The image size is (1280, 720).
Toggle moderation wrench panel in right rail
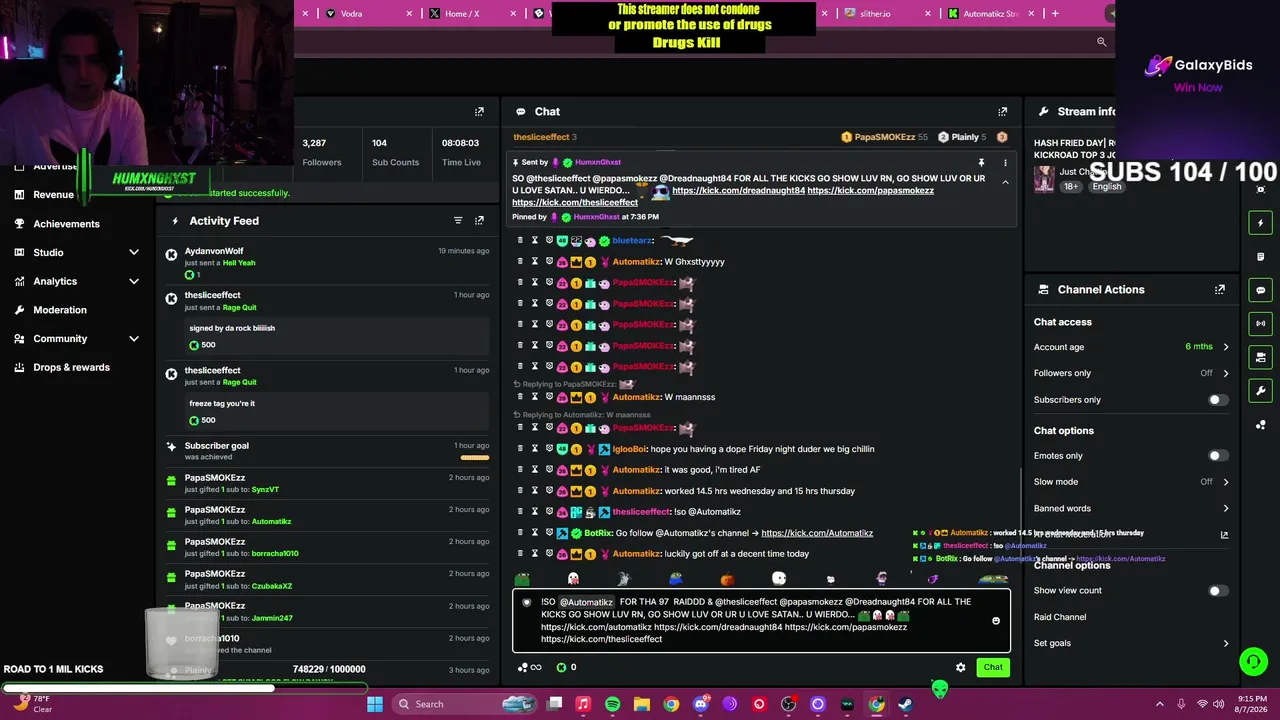point(1260,391)
